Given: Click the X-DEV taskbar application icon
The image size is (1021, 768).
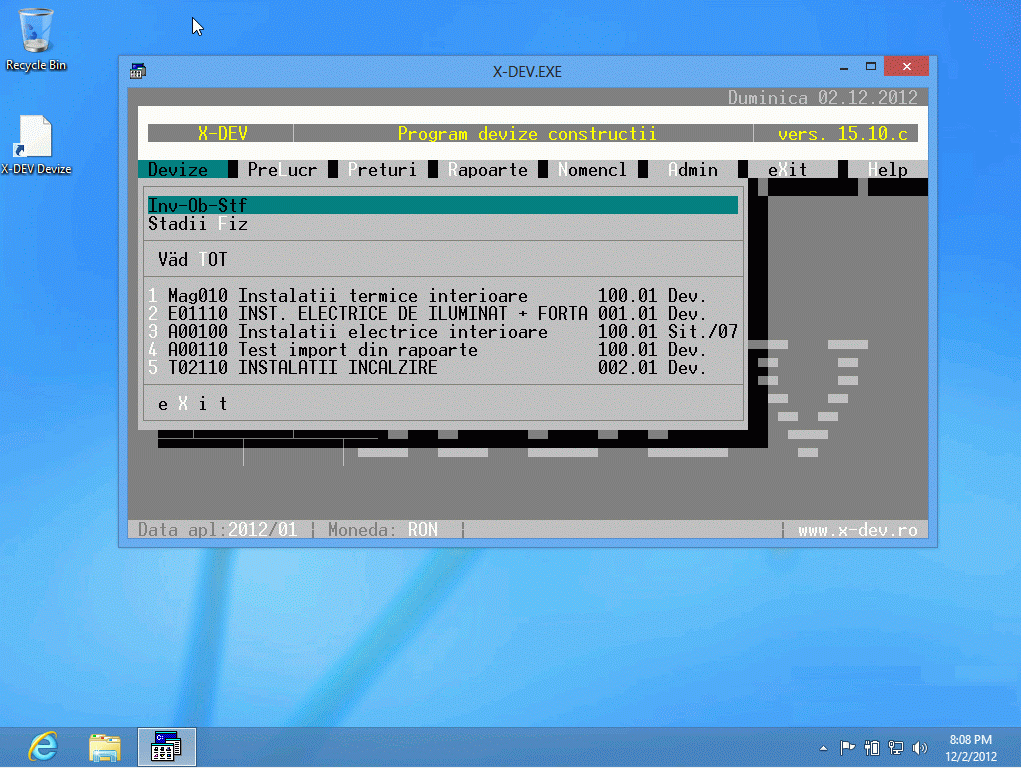Looking at the screenshot, I should pyautogui.click(x=166, y=746).
